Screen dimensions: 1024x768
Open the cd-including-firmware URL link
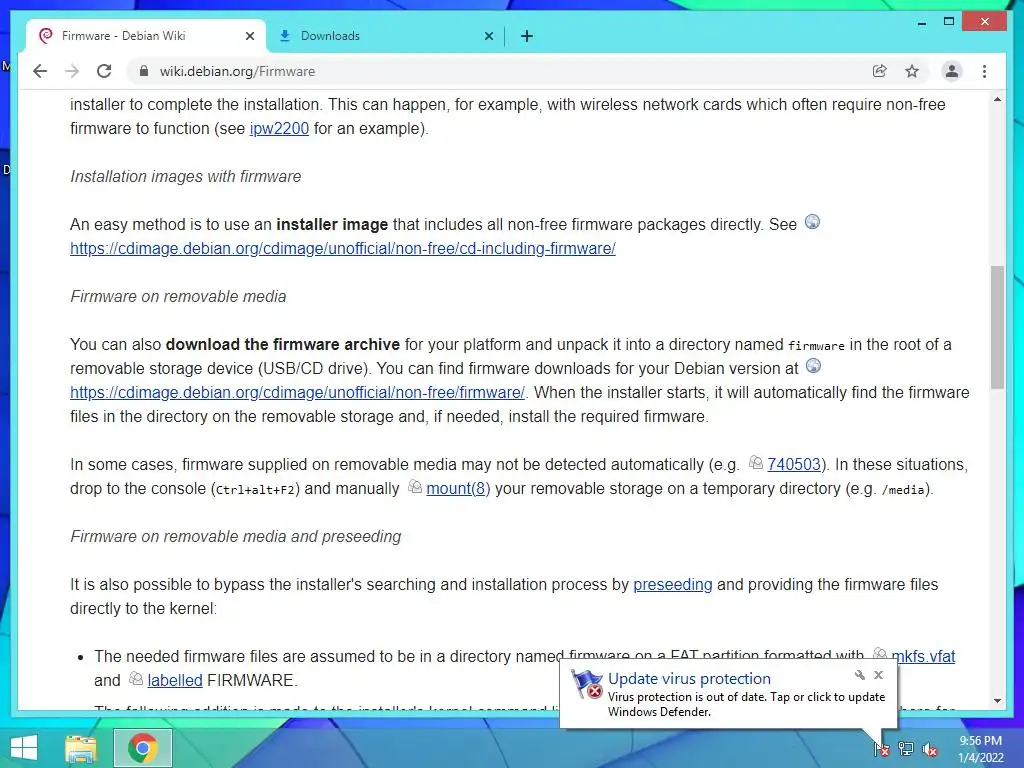click(x=343, y=249)
